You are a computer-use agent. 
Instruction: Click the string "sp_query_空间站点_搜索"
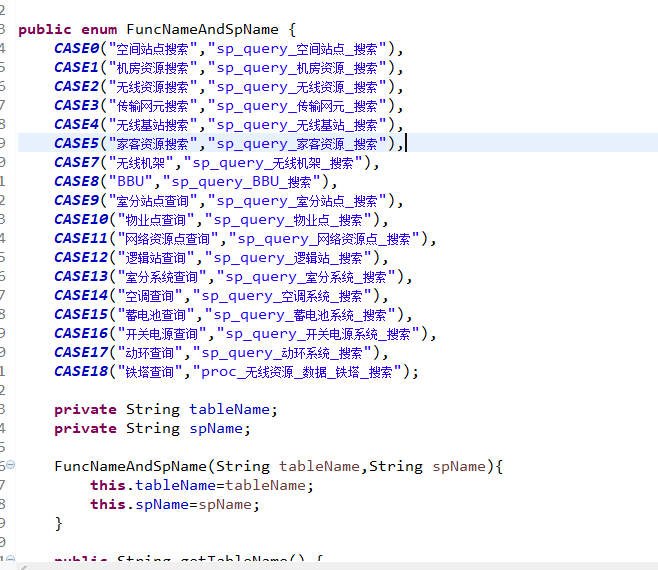coord(297,49)
